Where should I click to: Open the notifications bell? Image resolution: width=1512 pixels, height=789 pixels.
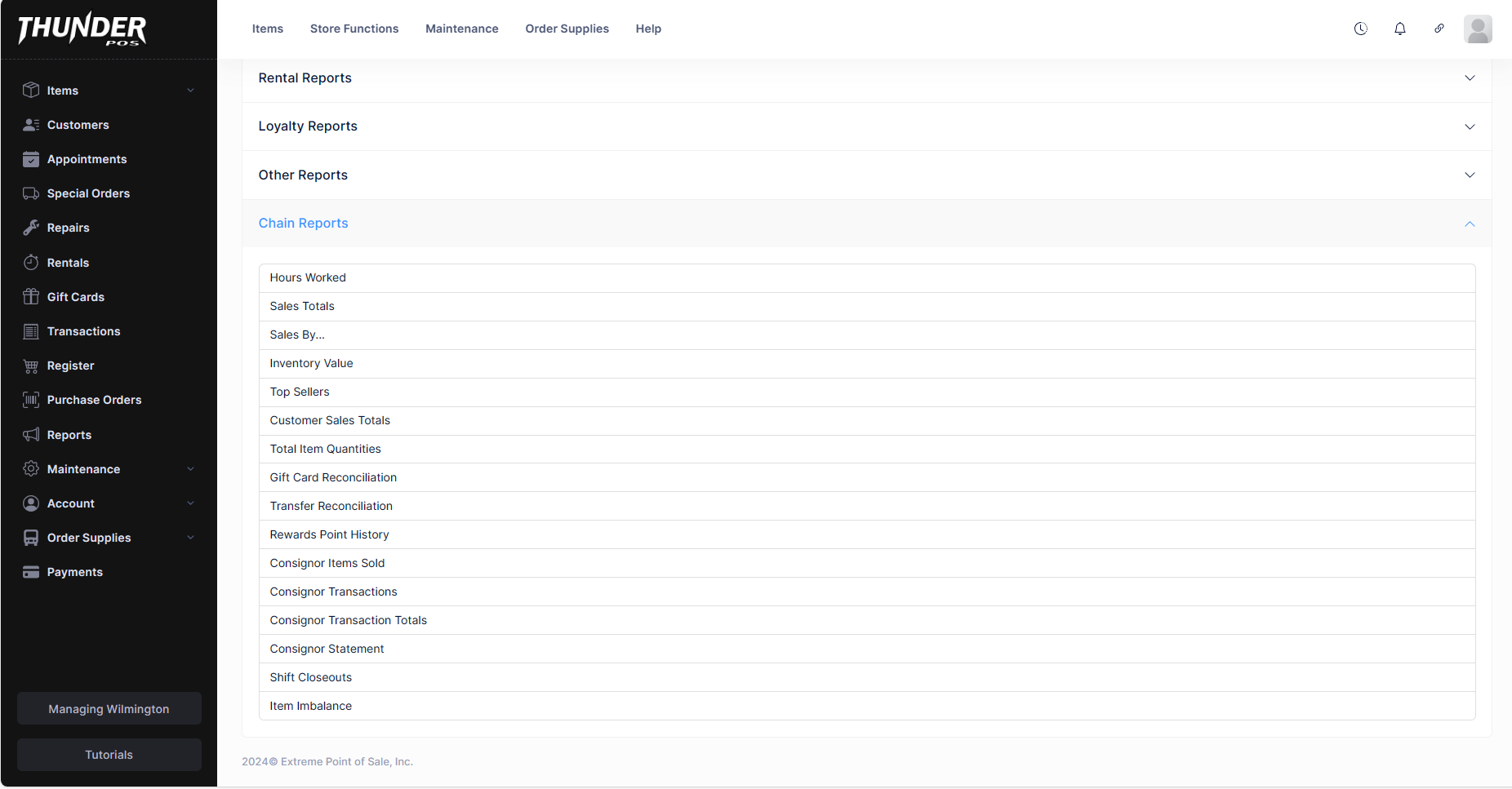(x=1399, y=29)
